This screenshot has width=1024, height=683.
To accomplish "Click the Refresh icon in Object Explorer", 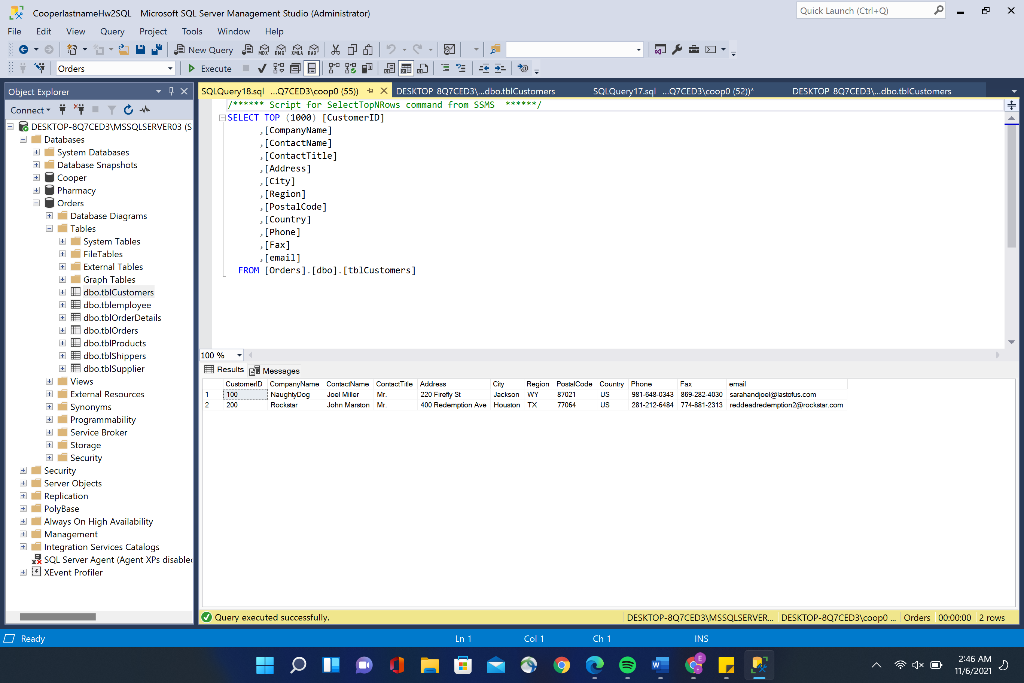I will pyautogui.click(x=128, y=110).
